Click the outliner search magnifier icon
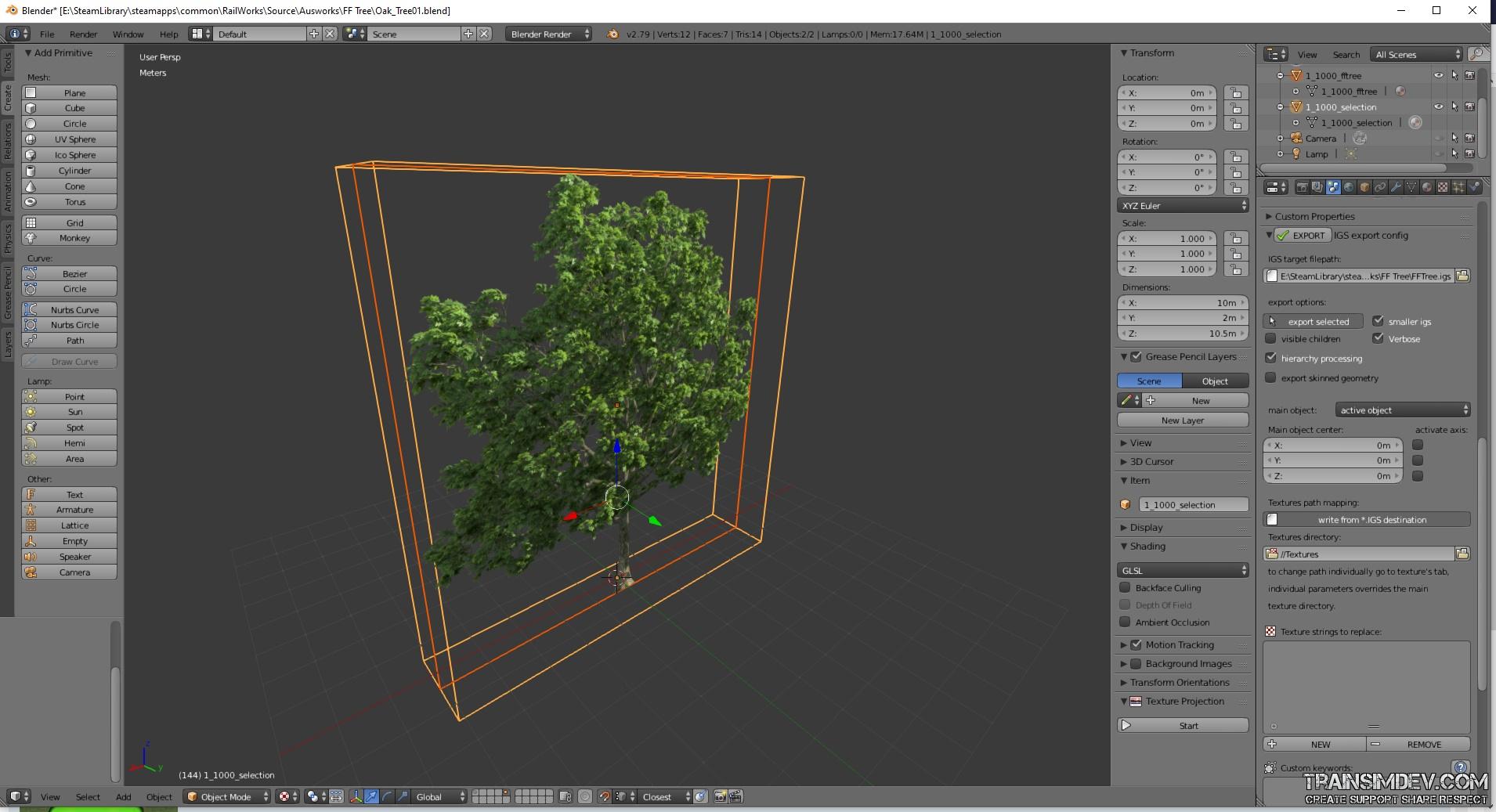Screen dimensions: 1496x812 pyautogui.click(x=1476, y=54)
